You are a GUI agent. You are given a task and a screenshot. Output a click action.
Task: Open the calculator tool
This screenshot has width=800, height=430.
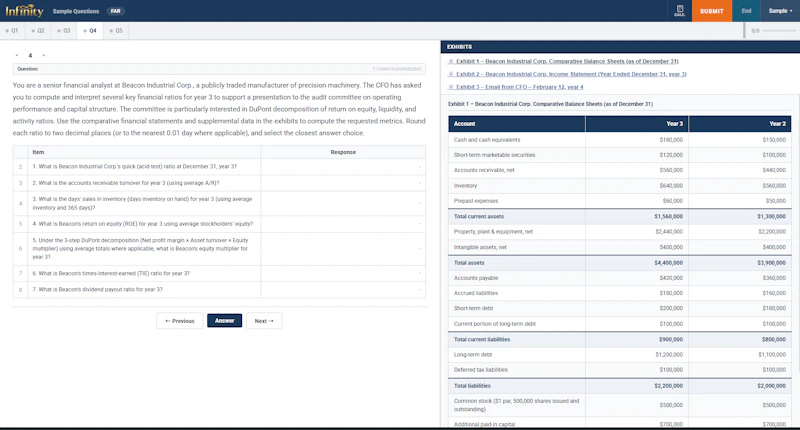[x=680, y=11]
